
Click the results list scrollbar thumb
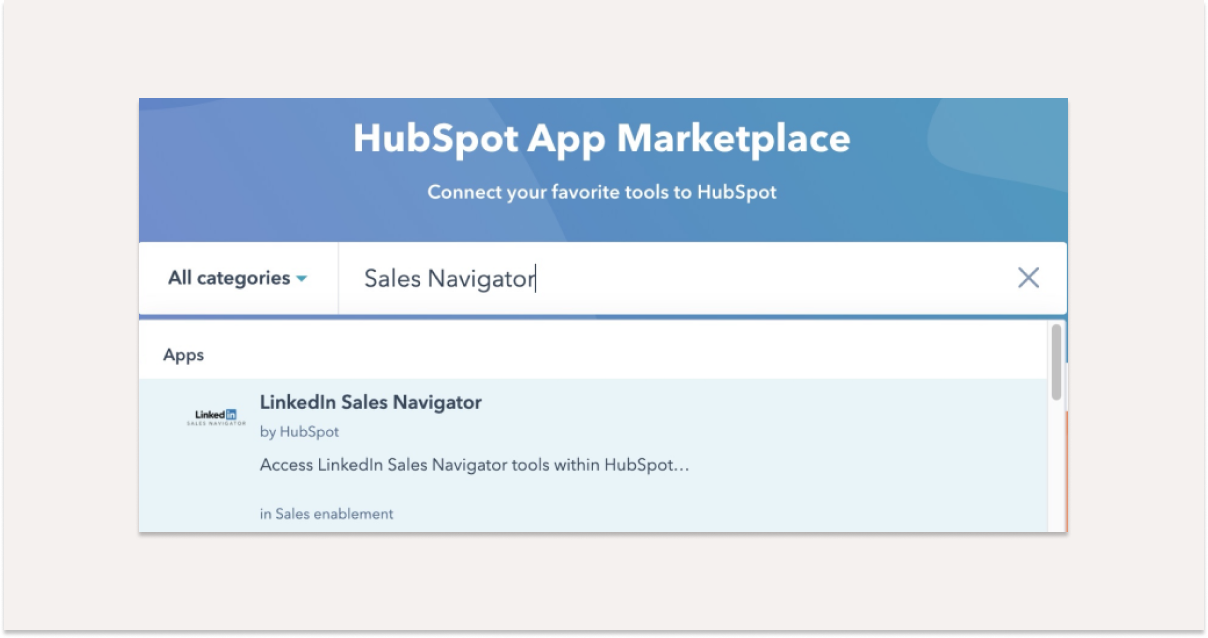1056,362
